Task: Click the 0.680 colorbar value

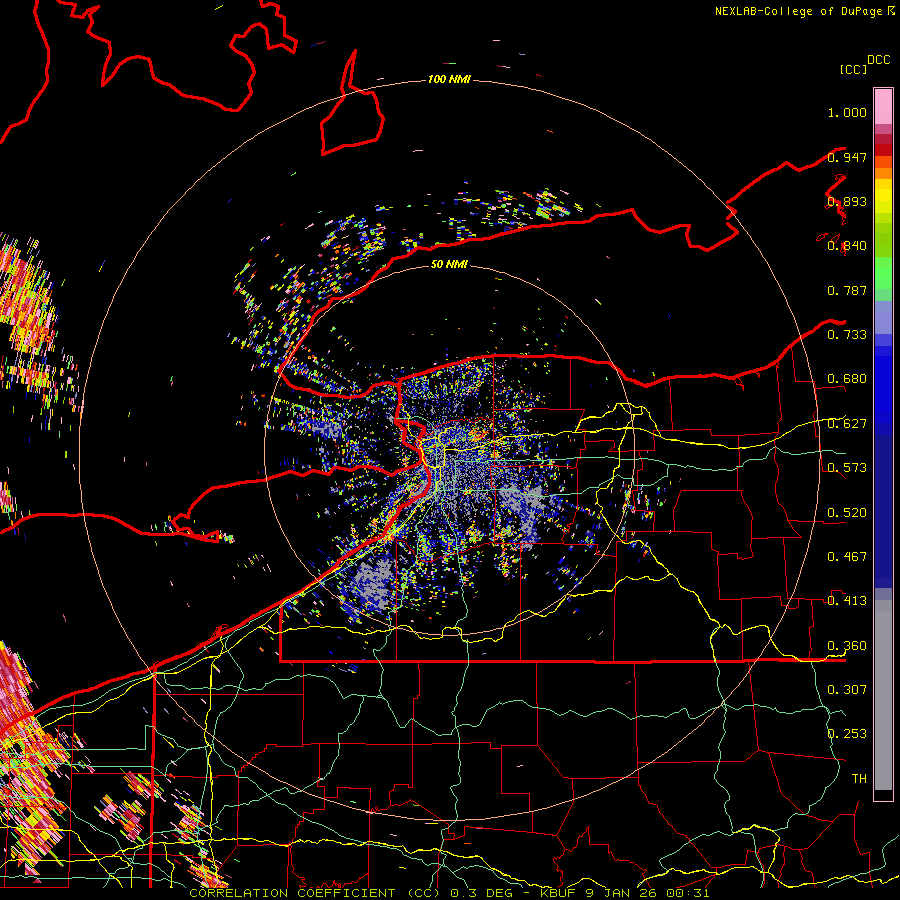Action: tap(847, 379)
